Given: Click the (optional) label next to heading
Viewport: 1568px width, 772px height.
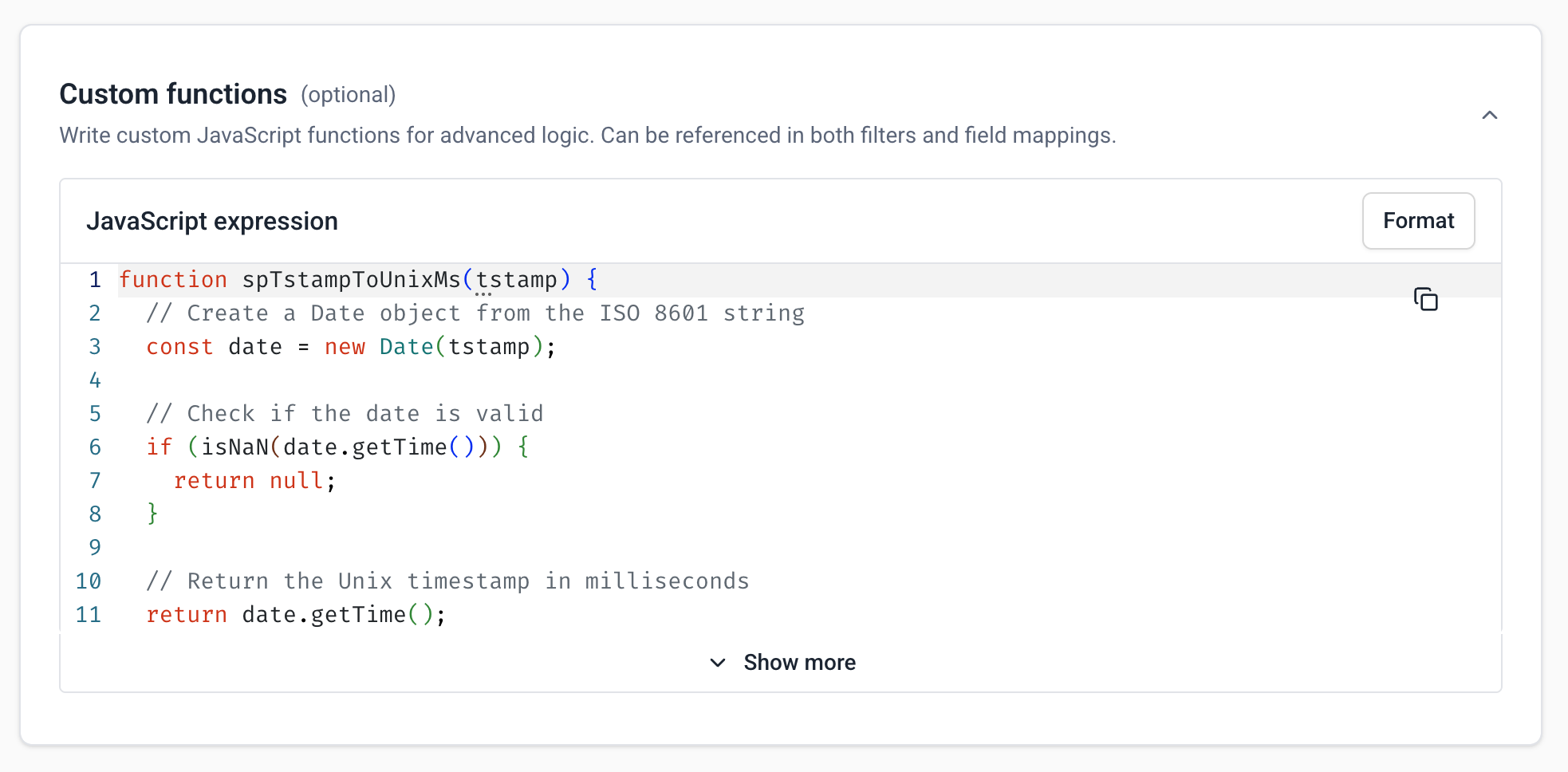Looking at the screenshot, I should click(x=349, y=95).
